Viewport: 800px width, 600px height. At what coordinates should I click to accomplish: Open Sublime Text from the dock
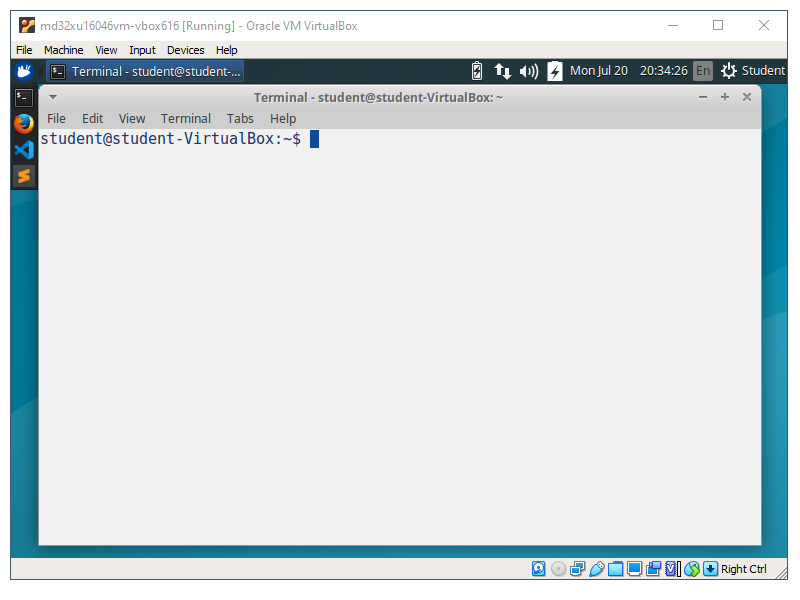[24, 176]
